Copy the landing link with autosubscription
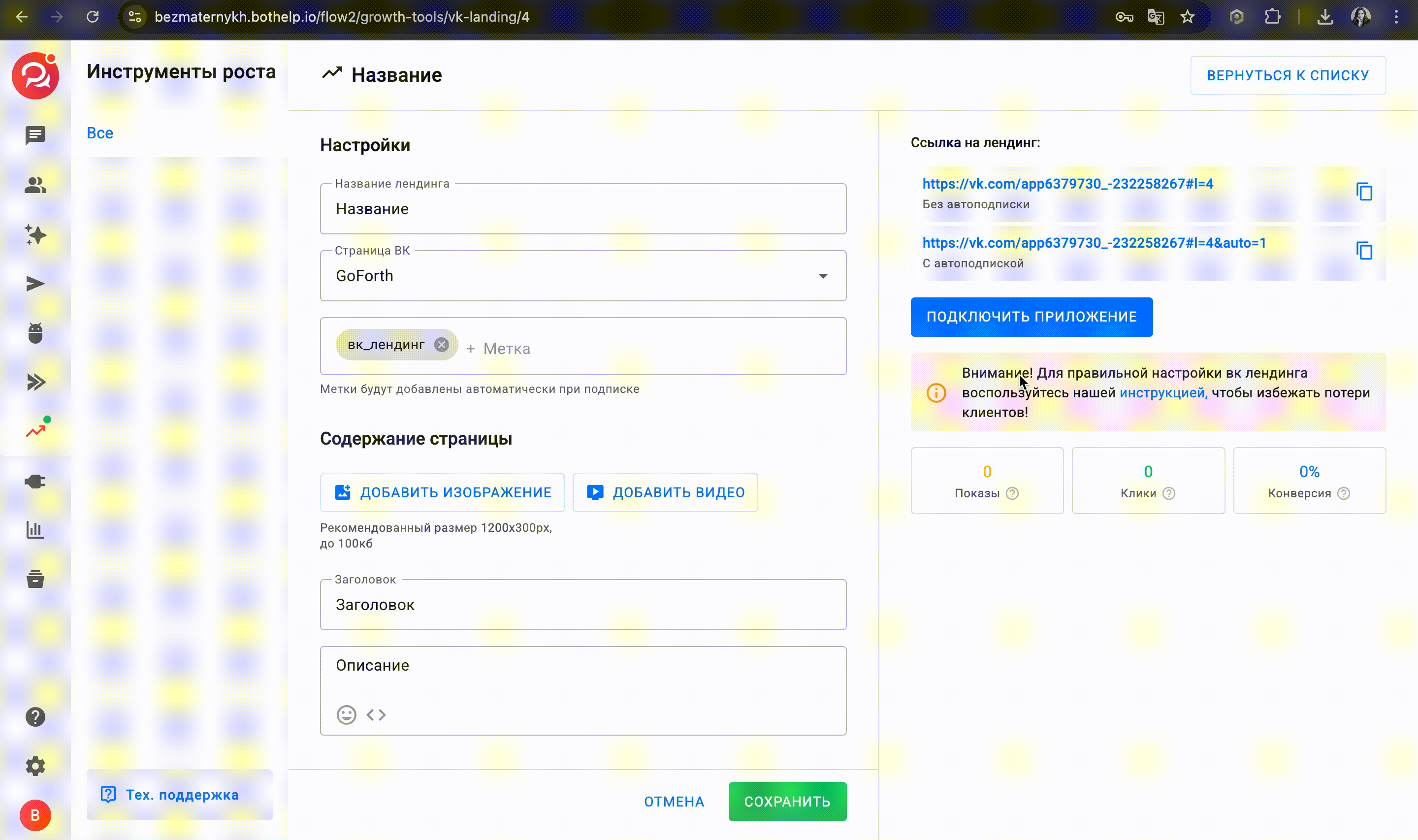Screen dimensions: 1418x840 point(1364,251)
